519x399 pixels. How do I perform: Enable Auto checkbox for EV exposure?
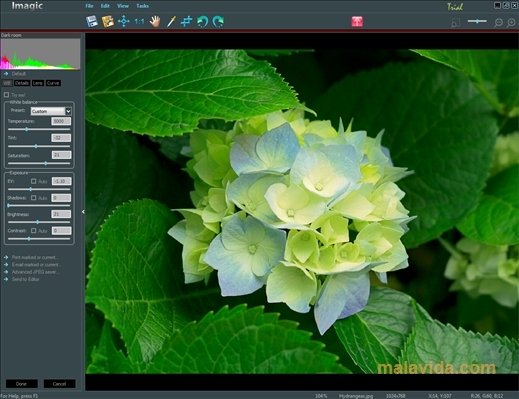tap(34, 181)
